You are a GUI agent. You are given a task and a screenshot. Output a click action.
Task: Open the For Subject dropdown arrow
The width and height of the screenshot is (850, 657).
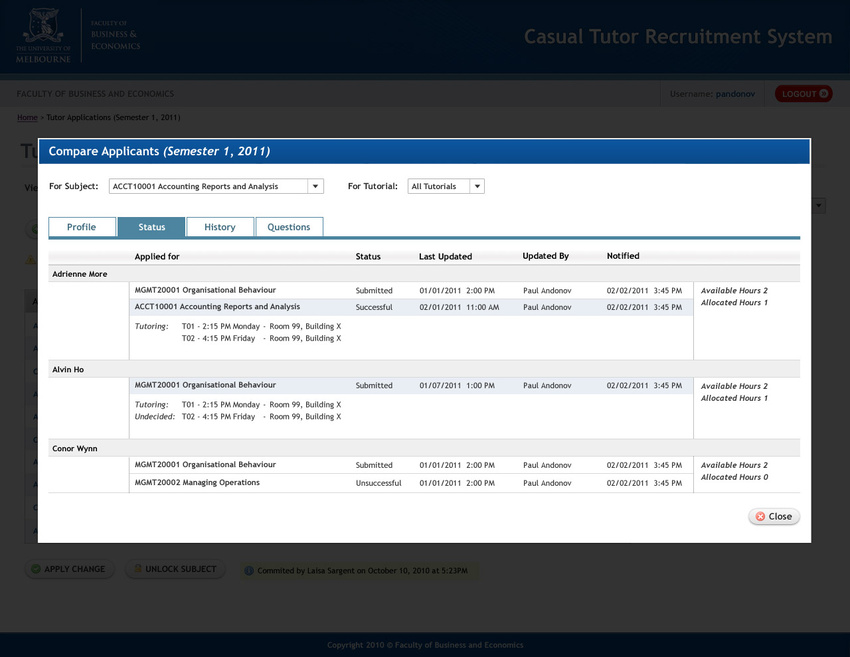315,186
